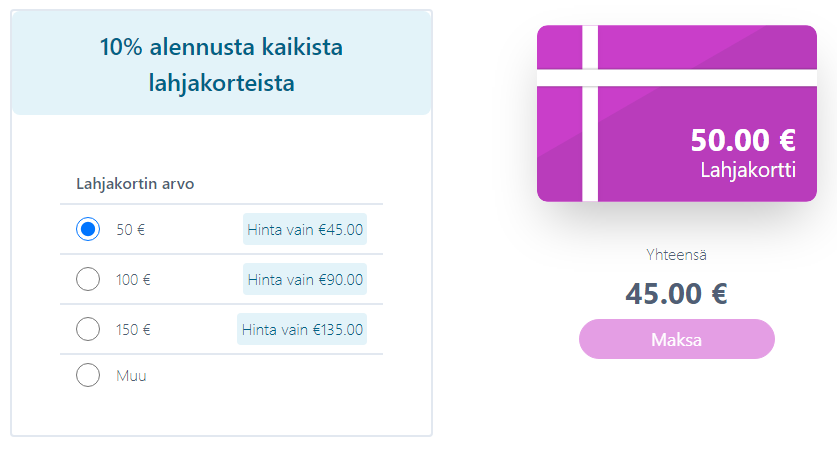This screenshot has width=837, height=454.
Task: Click the Muu option label text
Action: (x=131, y=376)
